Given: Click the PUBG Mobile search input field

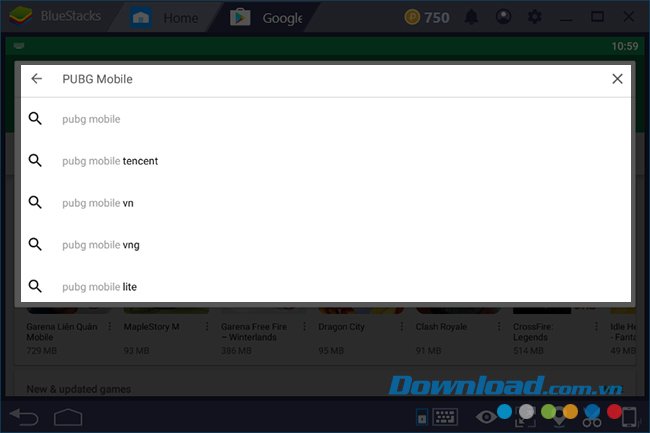Looking at the screenshot, I should tap(327, 79).
